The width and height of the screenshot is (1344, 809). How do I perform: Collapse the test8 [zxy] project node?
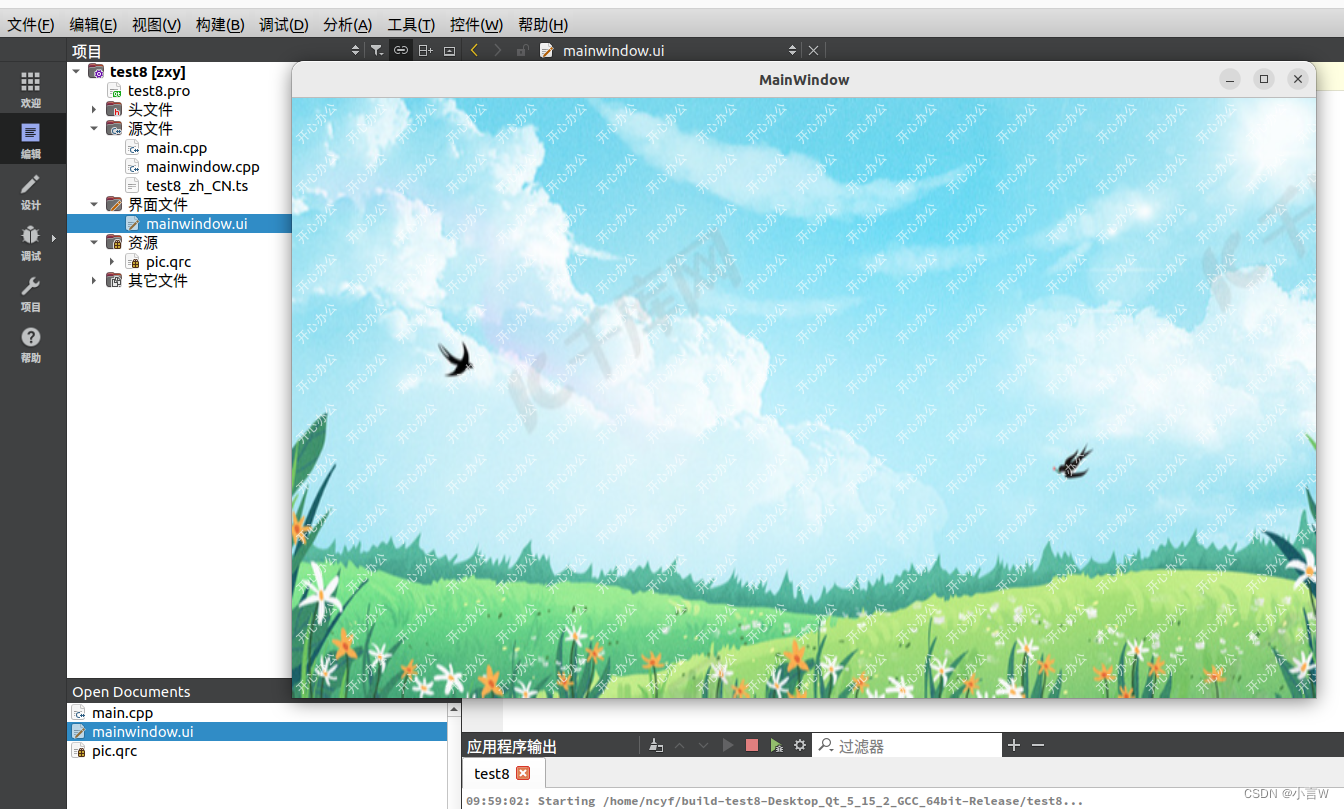[76, 71]
